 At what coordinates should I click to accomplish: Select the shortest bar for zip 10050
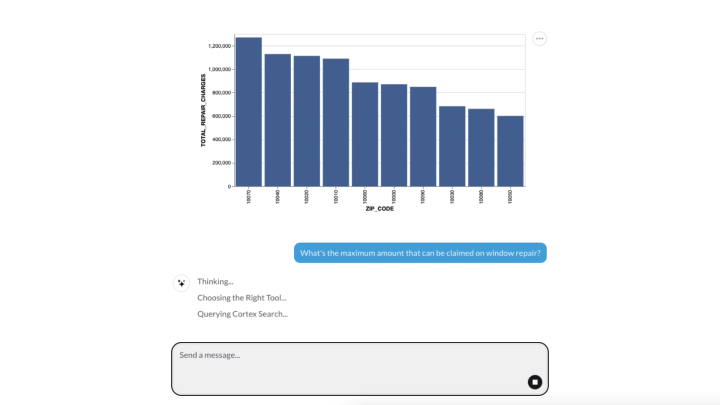click(510, 151)
